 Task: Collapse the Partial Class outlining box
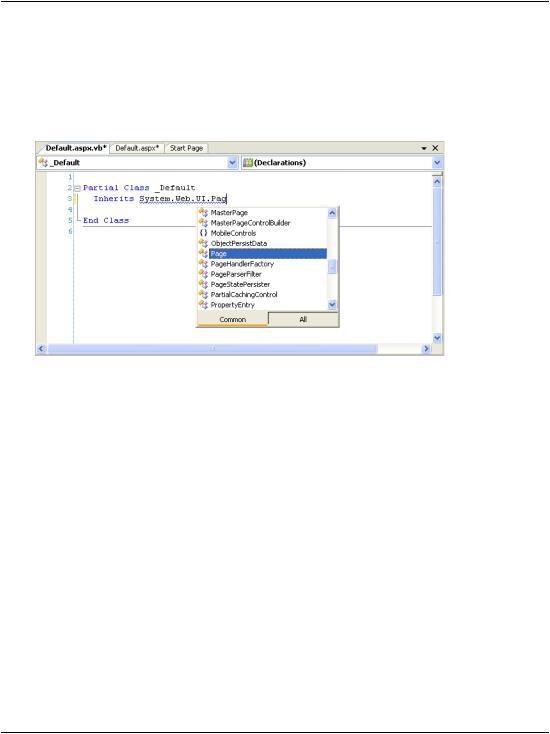(78, 188)
